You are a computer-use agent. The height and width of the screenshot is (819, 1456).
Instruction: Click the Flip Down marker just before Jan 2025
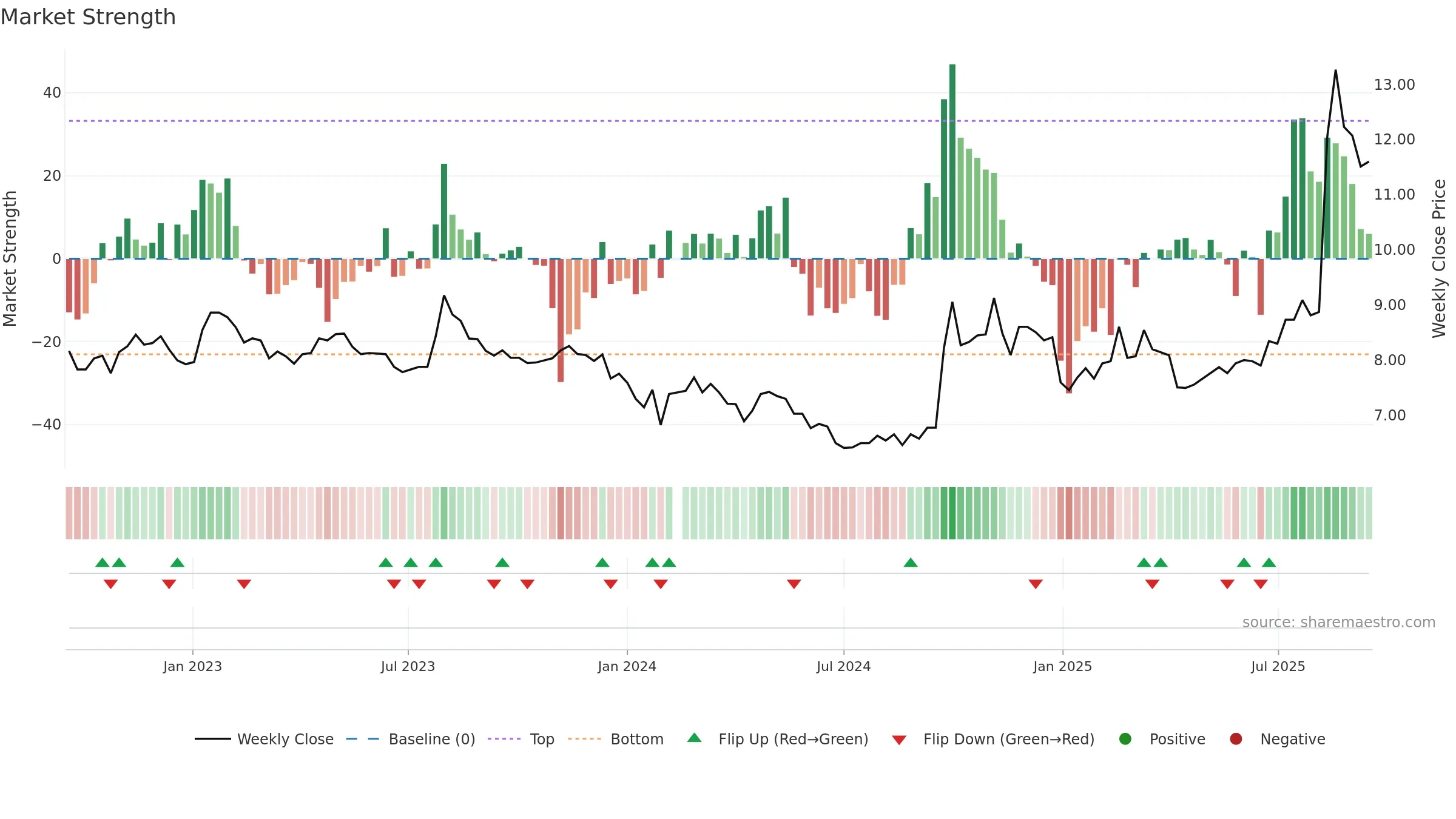tap(1036, 584)
